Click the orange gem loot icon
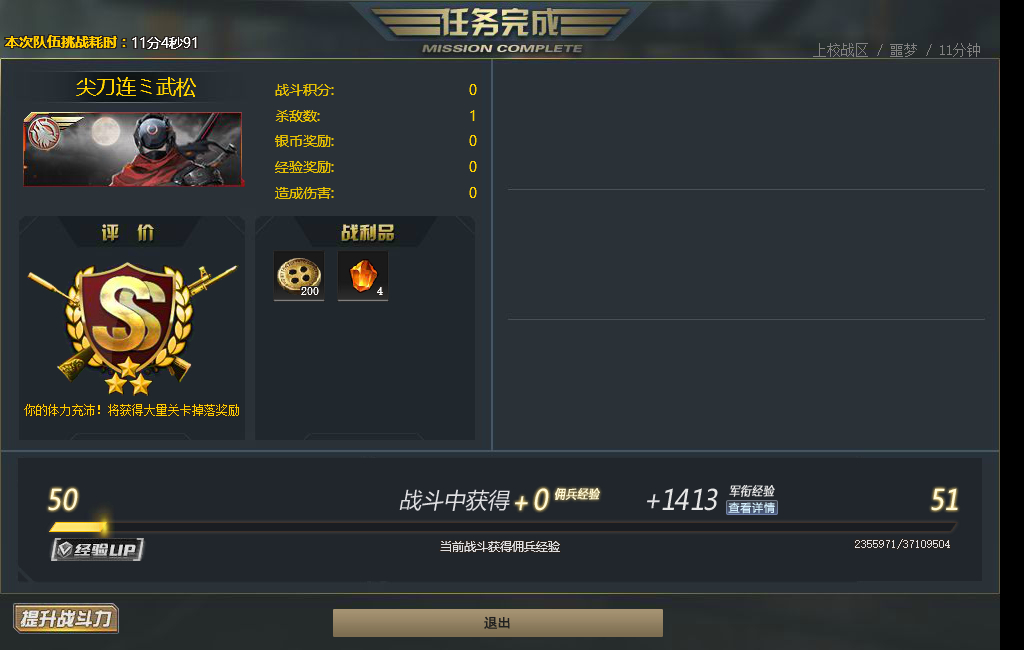Screen dimensions: 1024x650 pos(363,276)
